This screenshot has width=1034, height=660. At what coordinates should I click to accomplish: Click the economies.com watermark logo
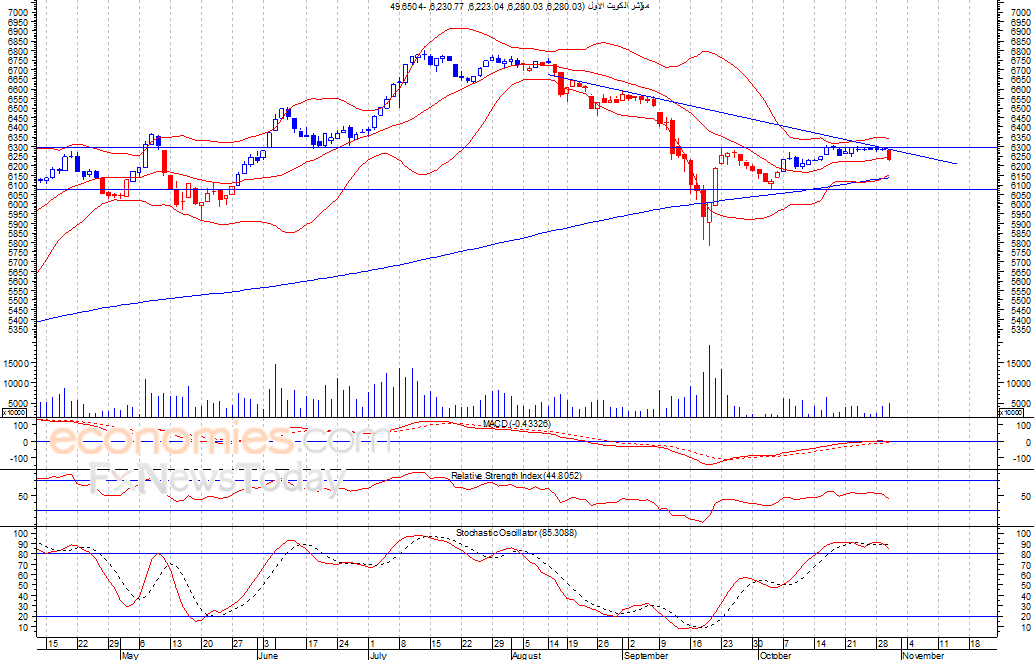[218, 439]
